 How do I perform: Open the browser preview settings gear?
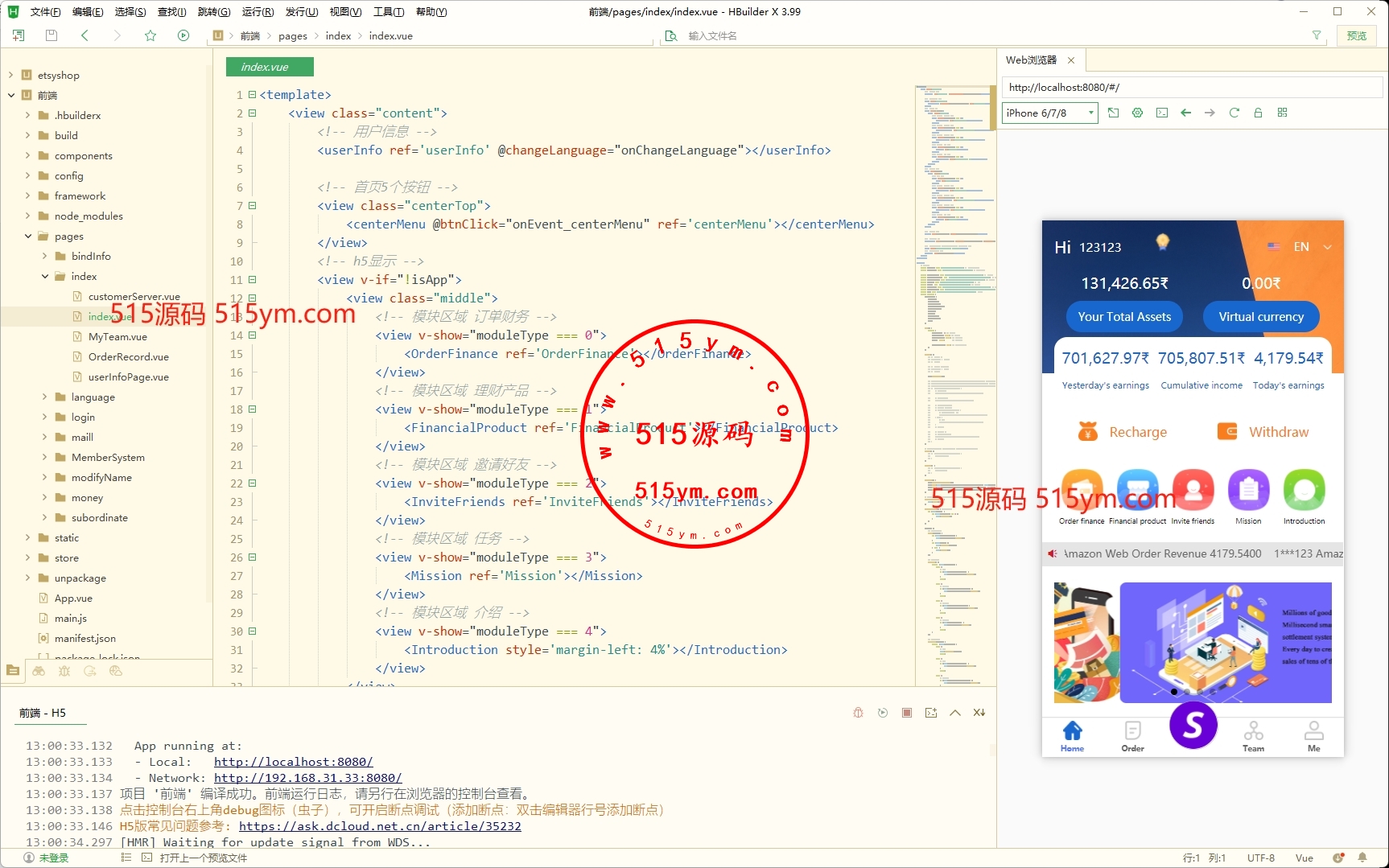1137,113
